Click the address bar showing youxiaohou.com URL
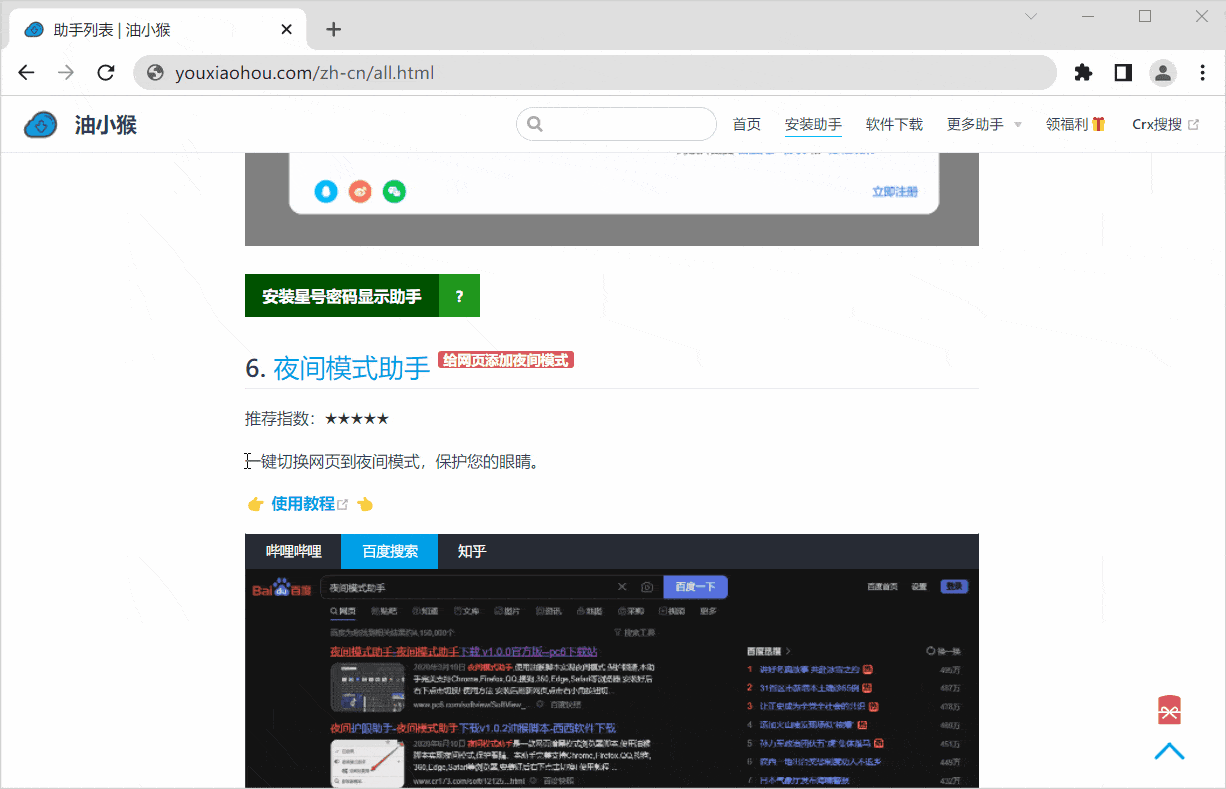This screenshot has height=789, width=1226. [595, 73]
